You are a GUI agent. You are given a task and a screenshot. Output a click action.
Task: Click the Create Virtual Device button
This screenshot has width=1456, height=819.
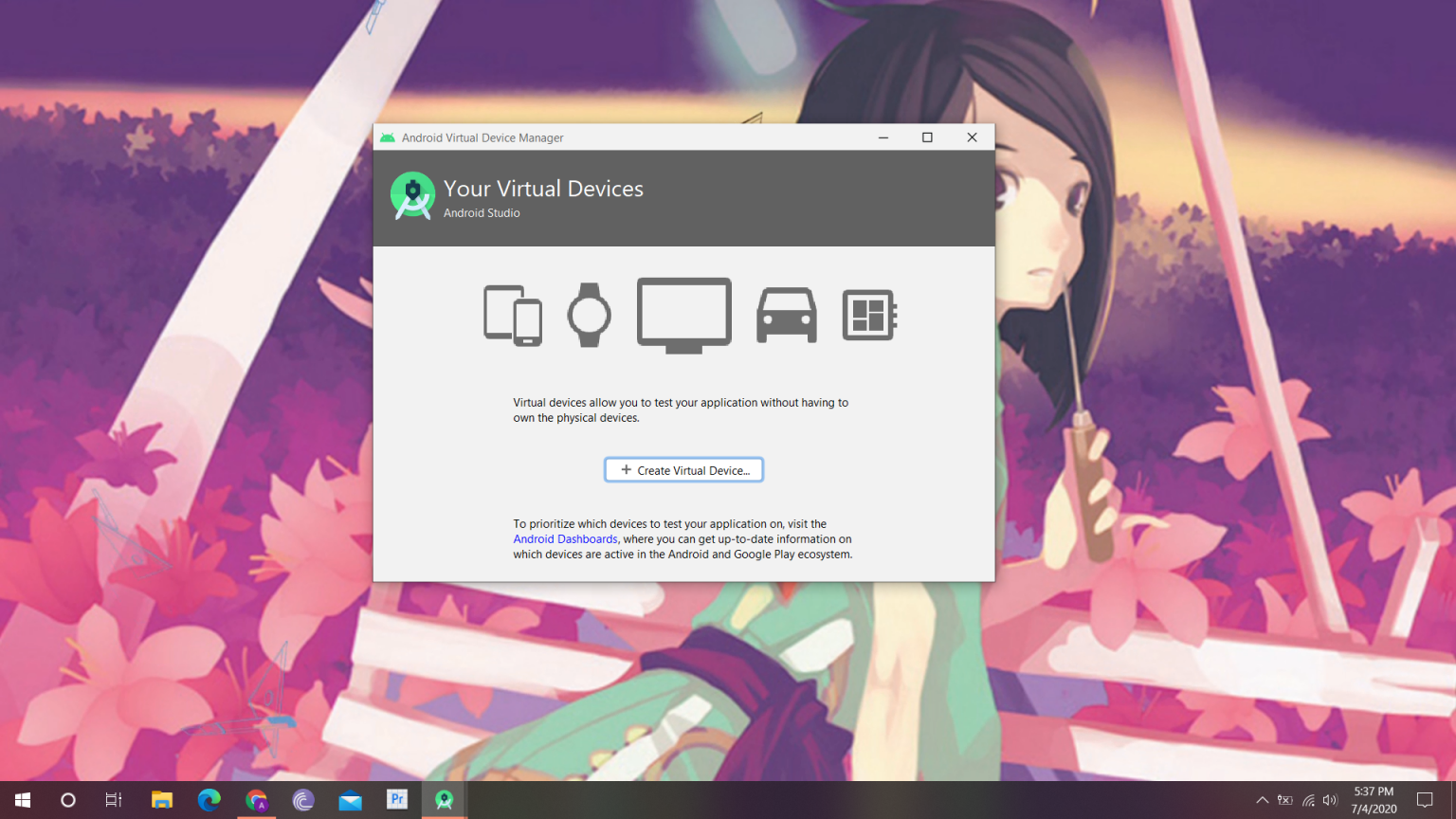[x=683, y=469]
